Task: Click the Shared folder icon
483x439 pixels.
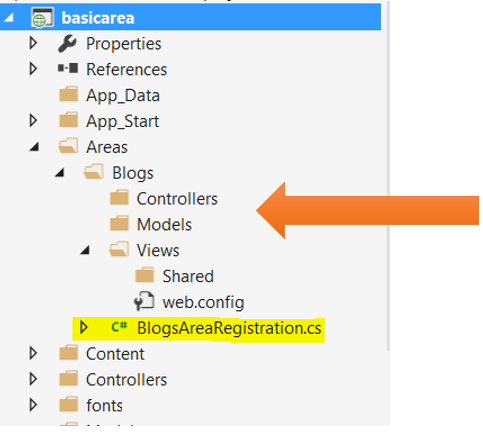Action: point(145,275)
